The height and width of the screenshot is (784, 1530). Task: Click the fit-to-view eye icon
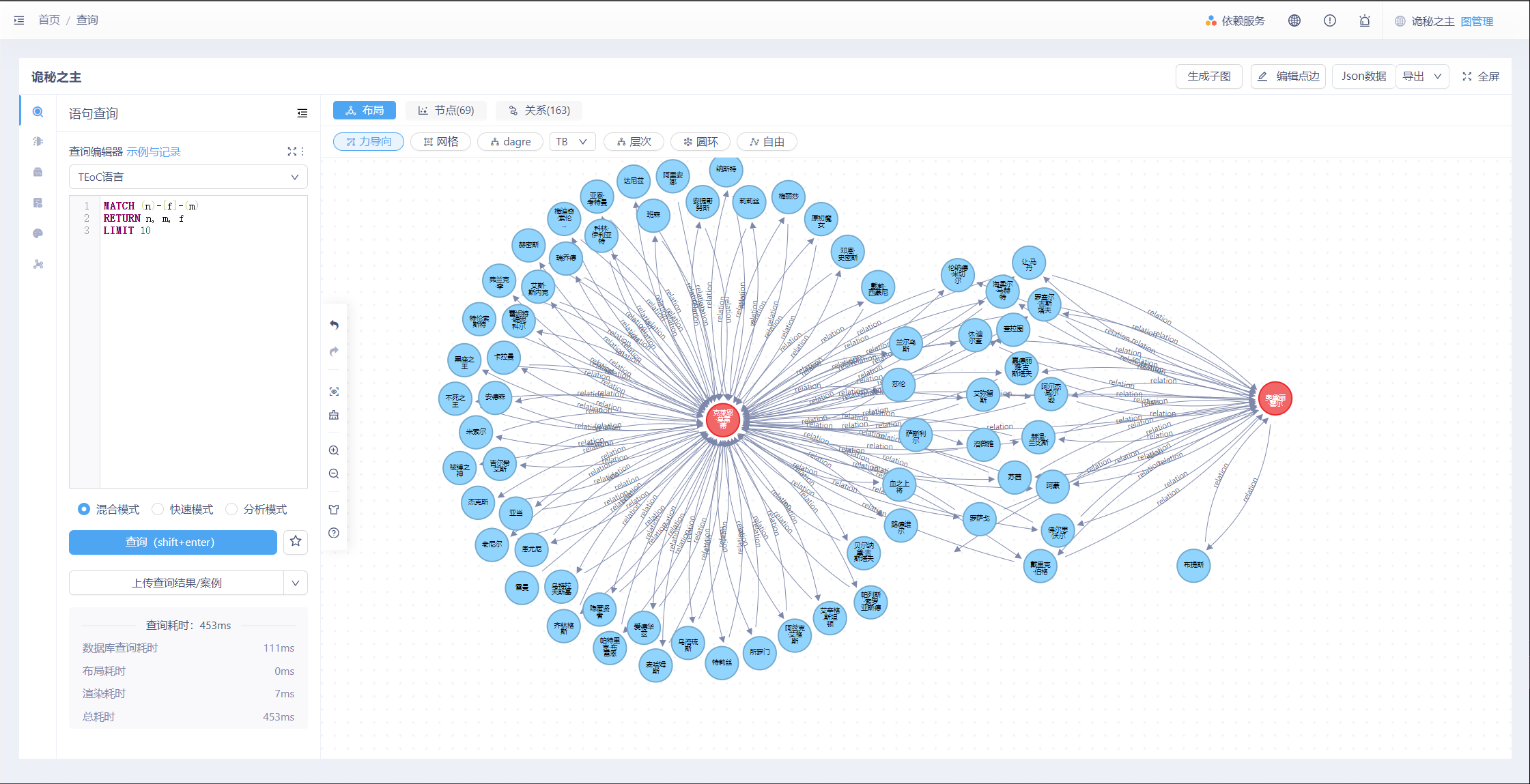(334, 391)
